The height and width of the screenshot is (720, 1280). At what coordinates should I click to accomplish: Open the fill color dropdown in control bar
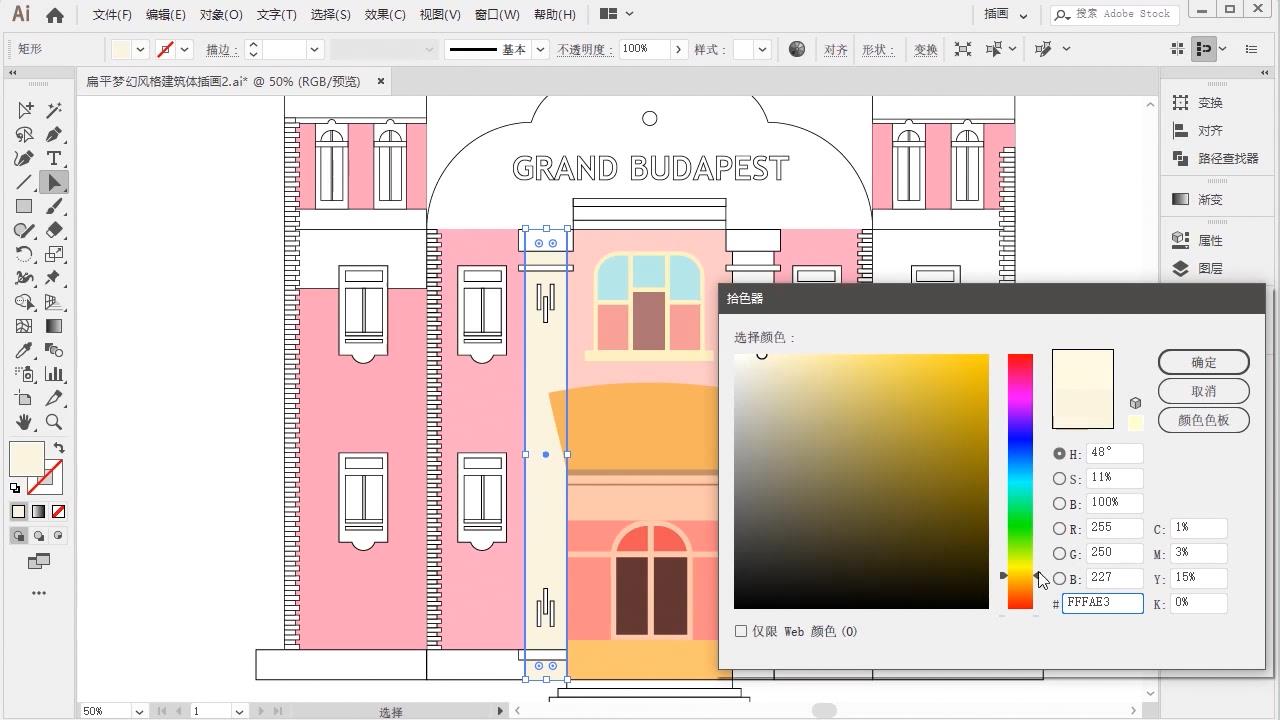point(140,49)
